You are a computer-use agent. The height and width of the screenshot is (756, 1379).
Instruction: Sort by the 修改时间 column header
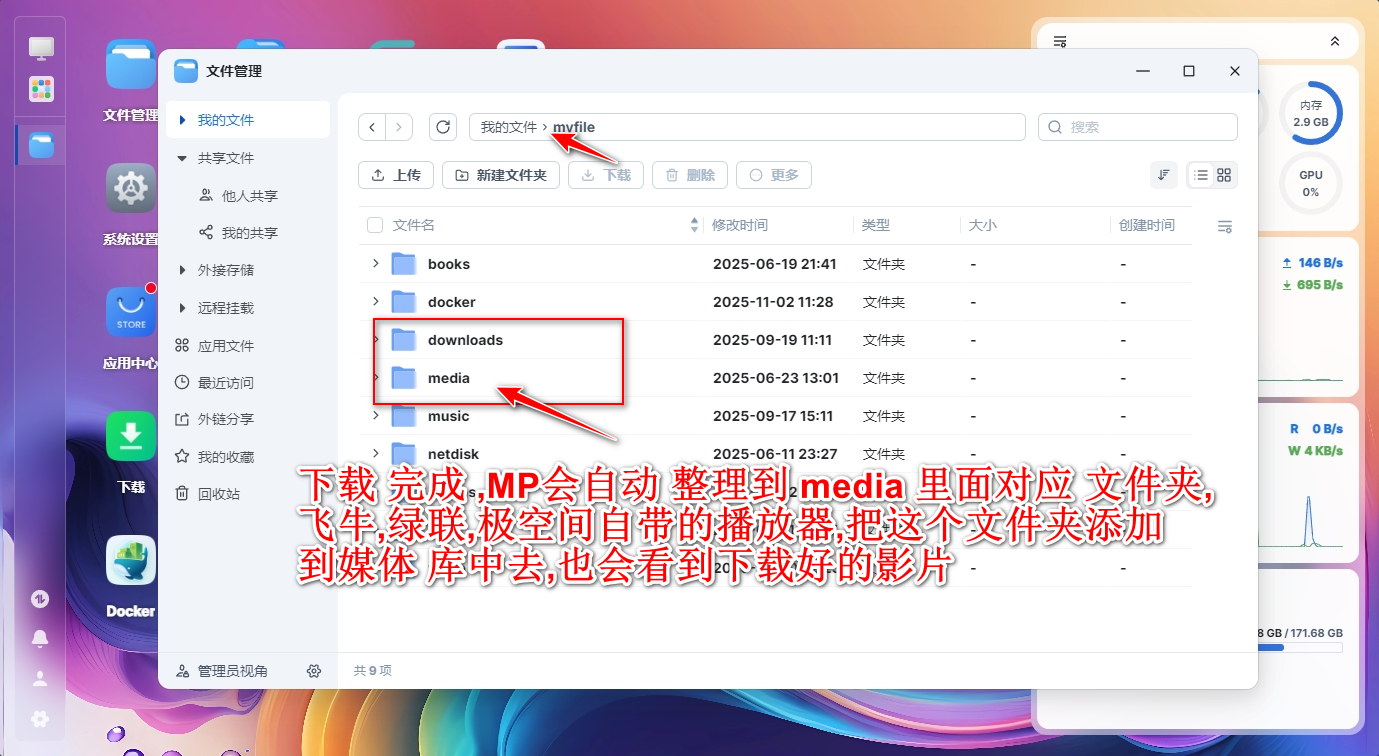click(x=740, y=226)
